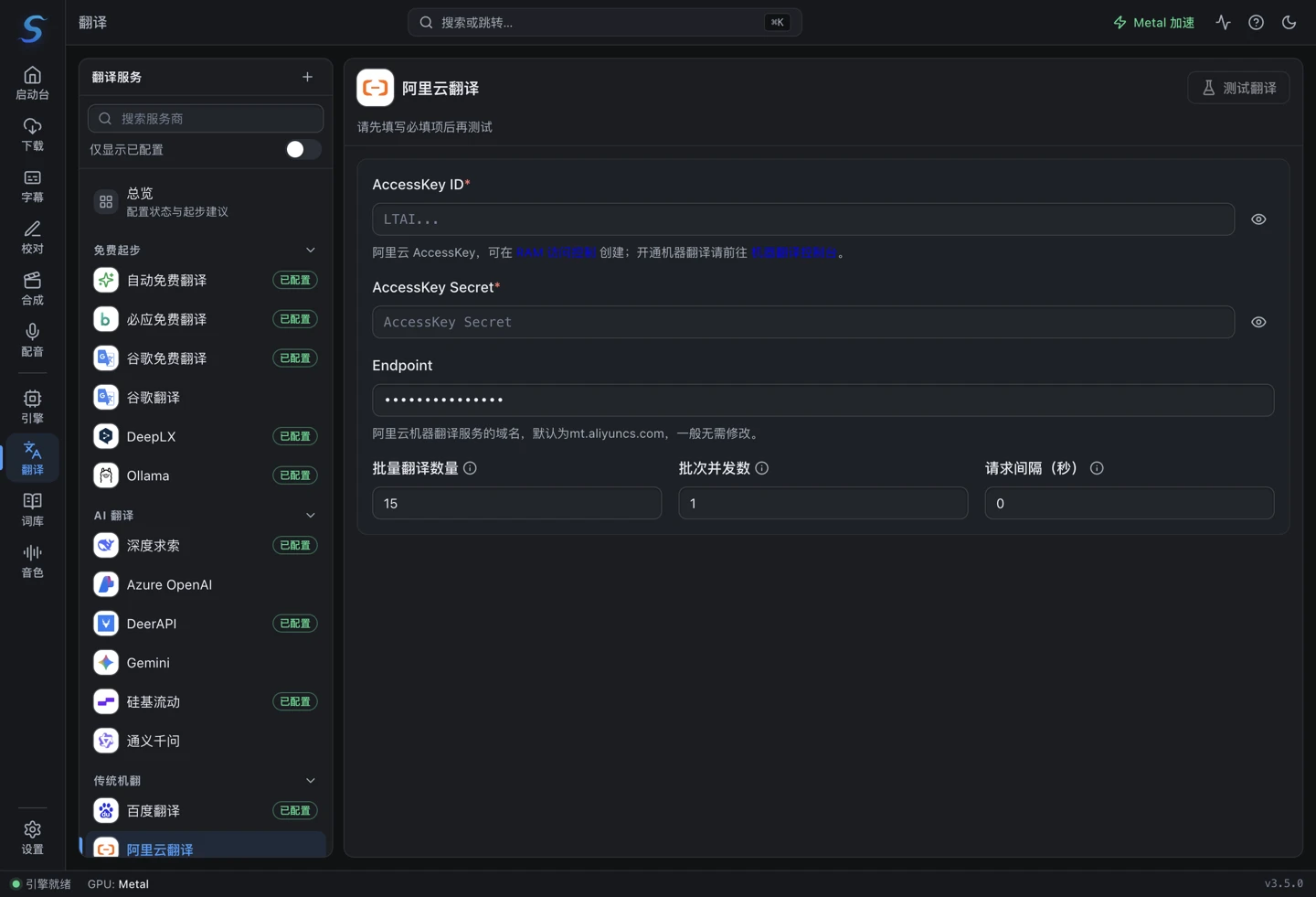Focus the 搜索服务商 search field

[206, 118]
